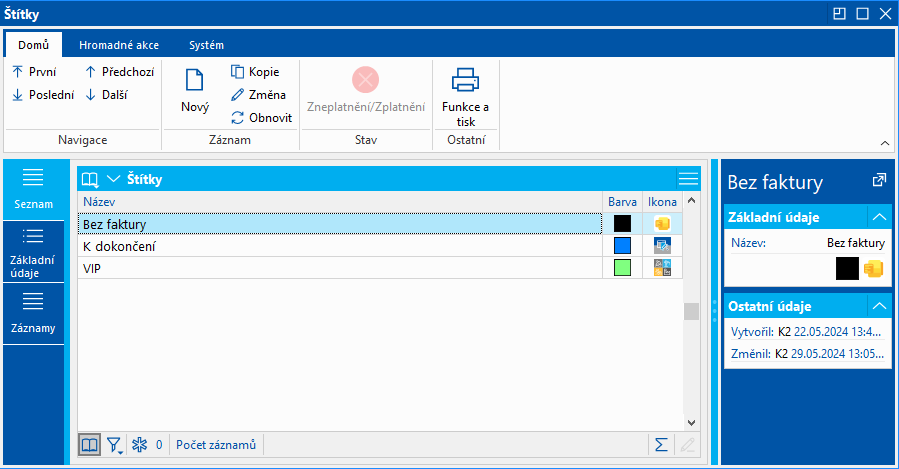Viewport: 899px width, 469px height.
Task: Collapse the ribbon with the chevron
Action: (x=885, y=143)
